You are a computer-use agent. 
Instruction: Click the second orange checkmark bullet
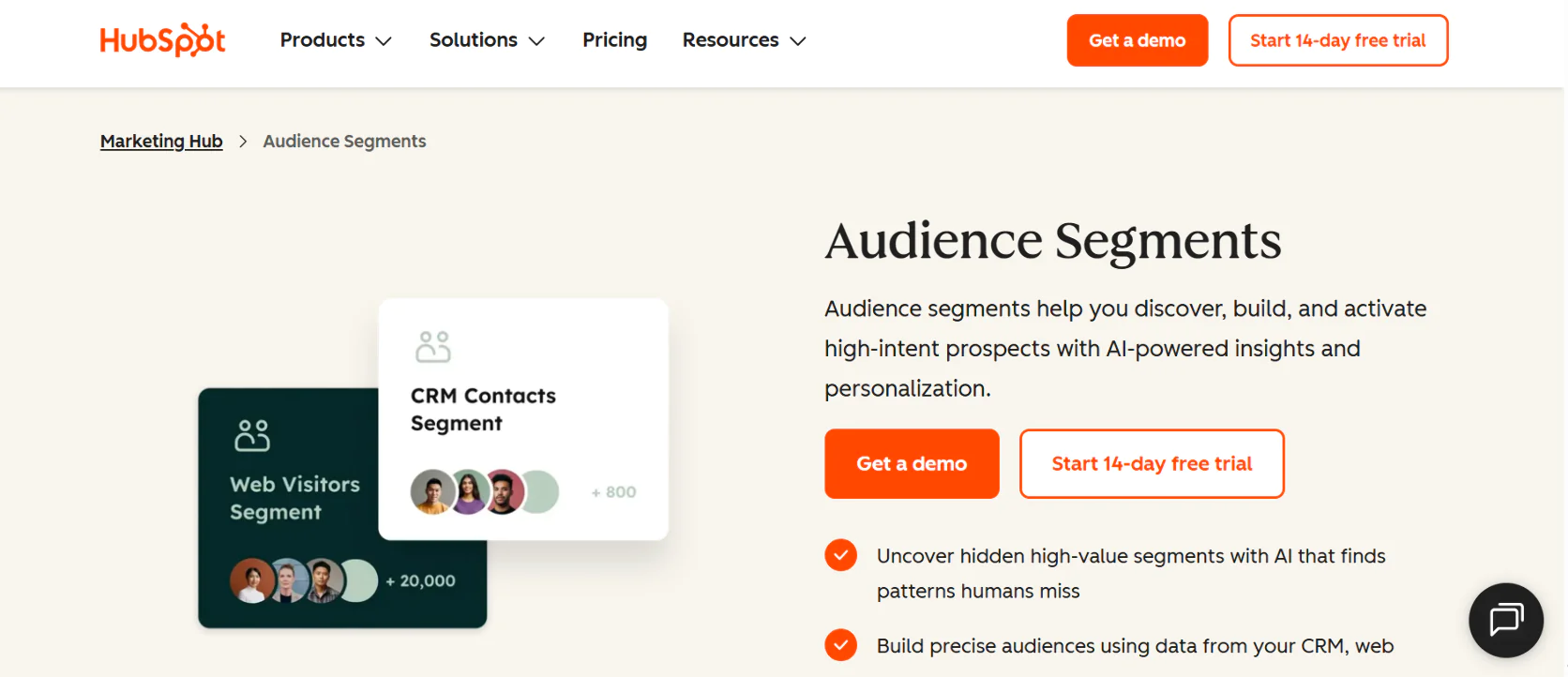(x=840, y=645)
